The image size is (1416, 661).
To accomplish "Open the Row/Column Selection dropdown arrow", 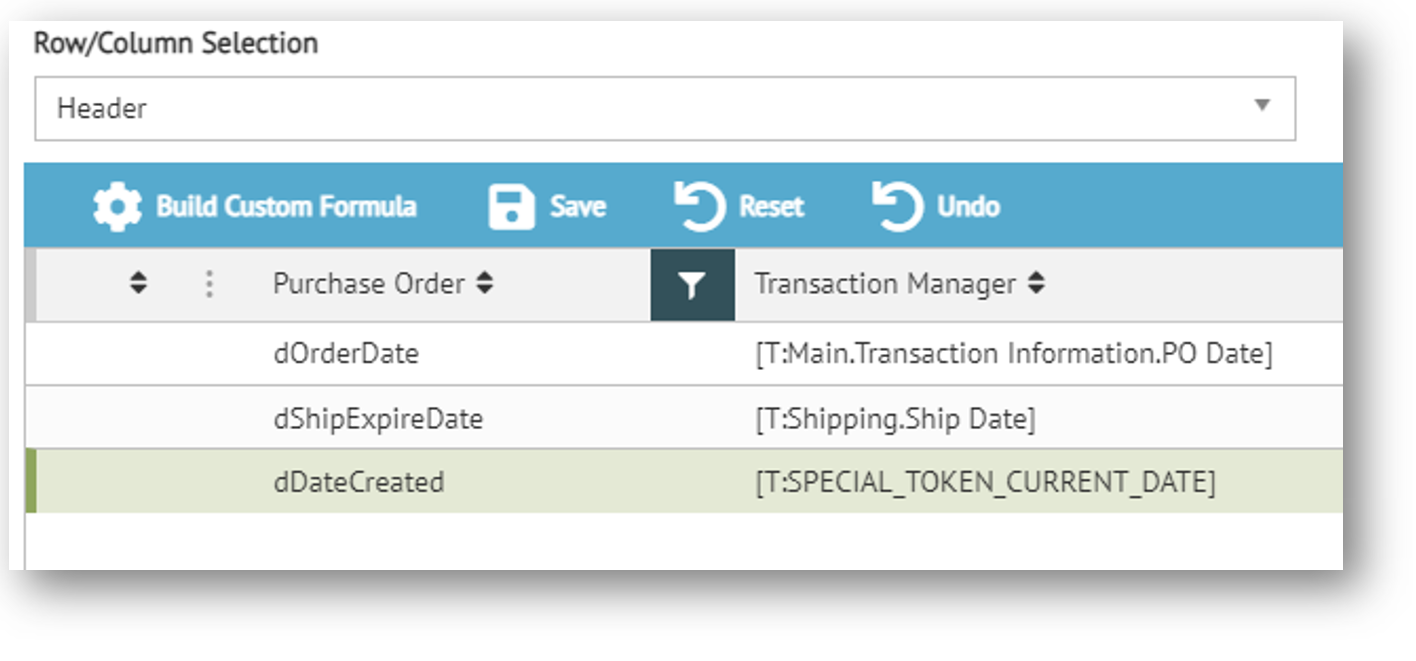I will tap(1262, 106).
